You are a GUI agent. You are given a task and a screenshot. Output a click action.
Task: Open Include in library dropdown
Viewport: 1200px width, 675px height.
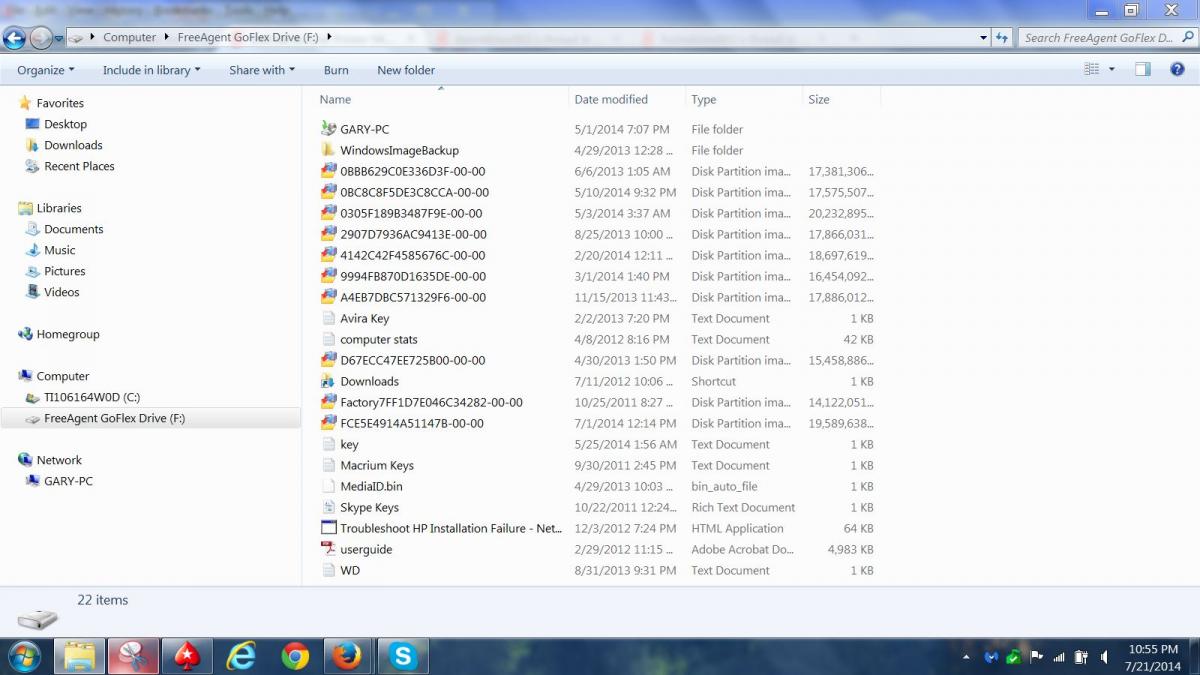pyautogui.click(x=151, y=70)
